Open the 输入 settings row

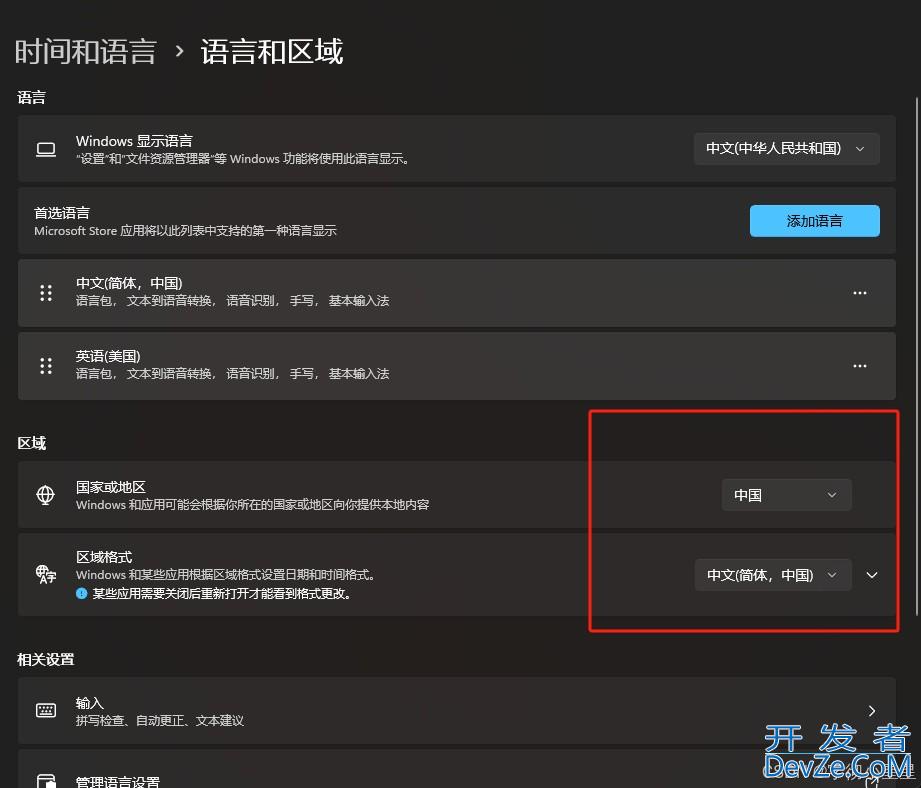456,710
